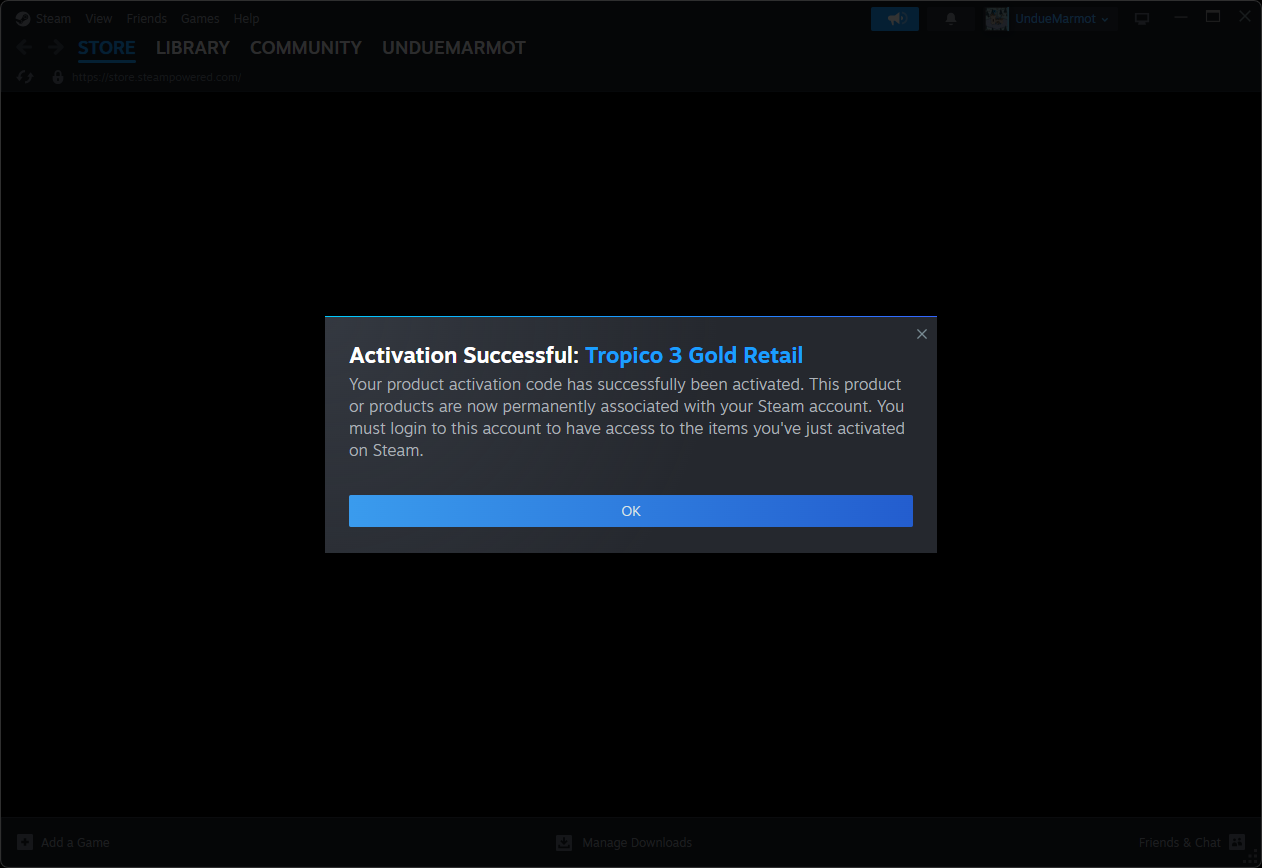This screenshot has height=868, width=1262.
Task: Open the notifications bell
Action: (x=950, y=19)
